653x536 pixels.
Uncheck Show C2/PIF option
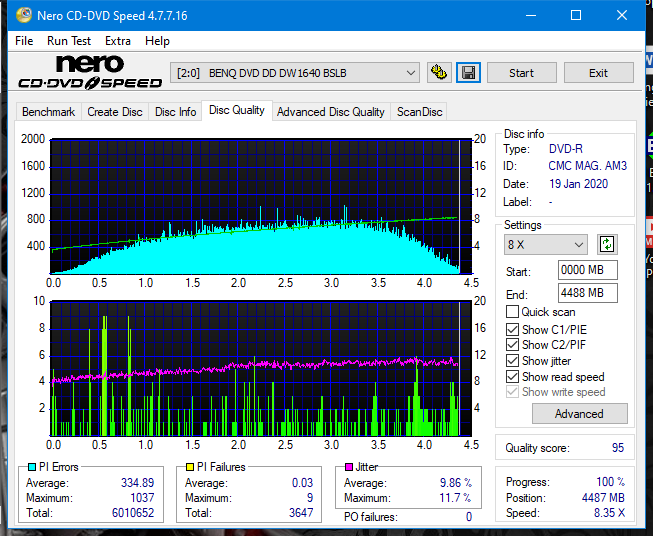[512, 345]
